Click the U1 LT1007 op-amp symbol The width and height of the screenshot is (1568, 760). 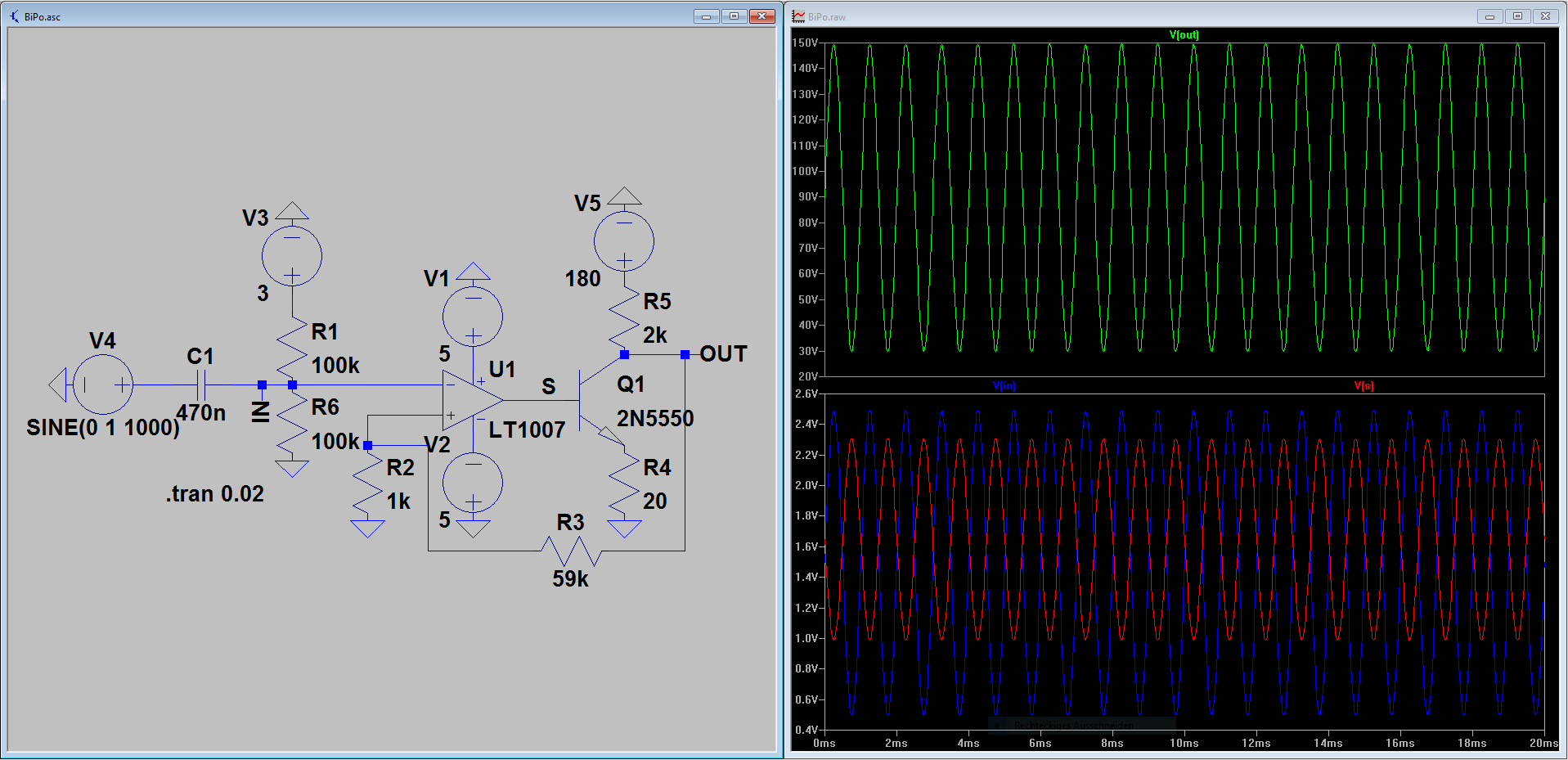[x=473, y=400]
